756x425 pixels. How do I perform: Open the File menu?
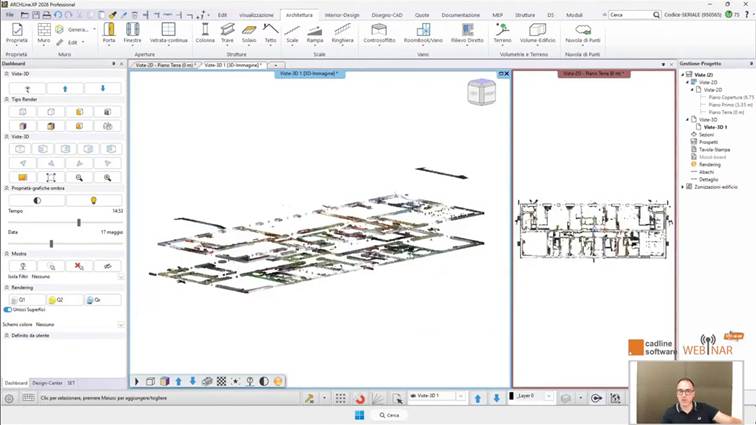[x=10, y=15]
